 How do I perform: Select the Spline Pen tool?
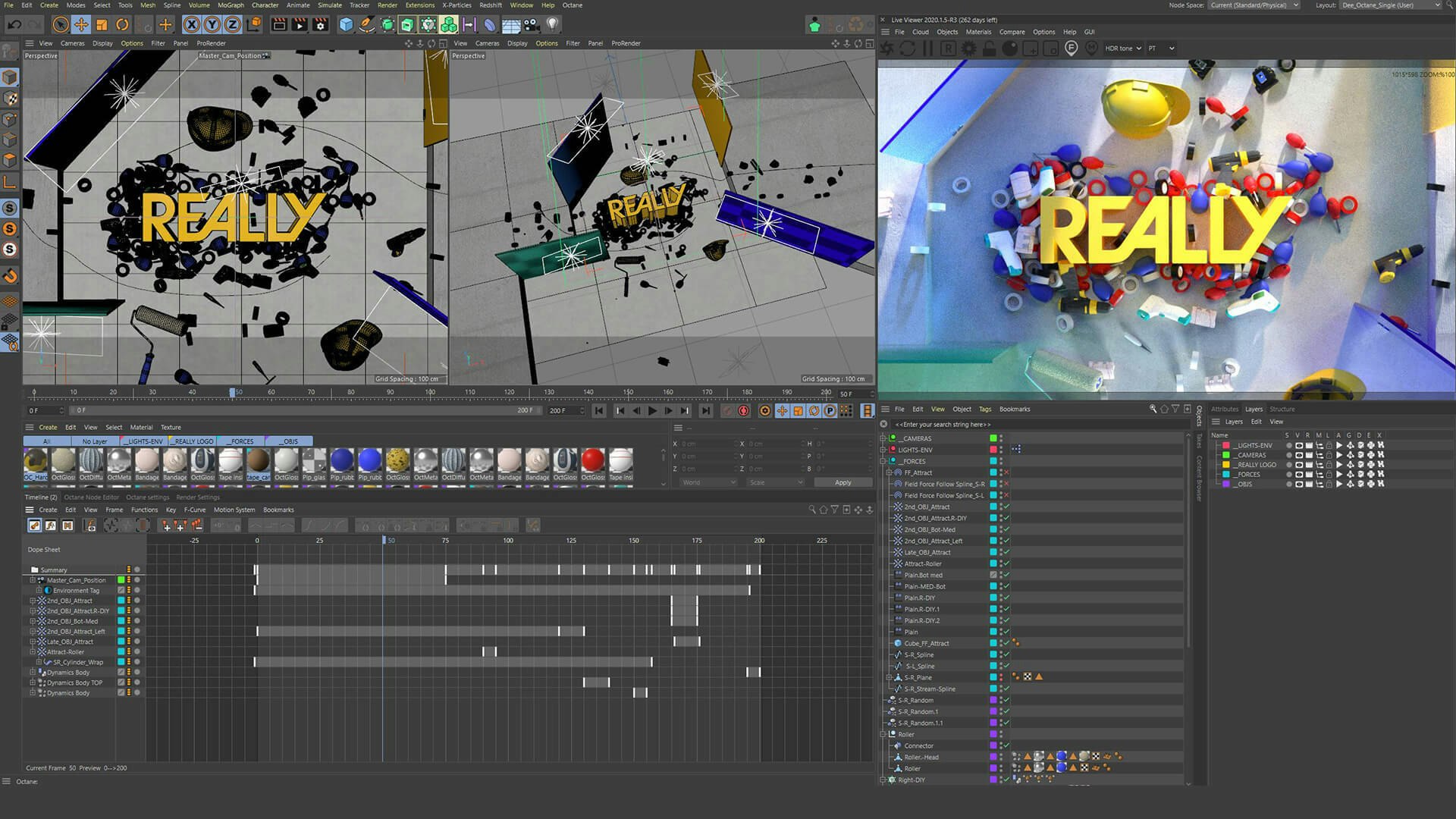(x=366, y=25)
